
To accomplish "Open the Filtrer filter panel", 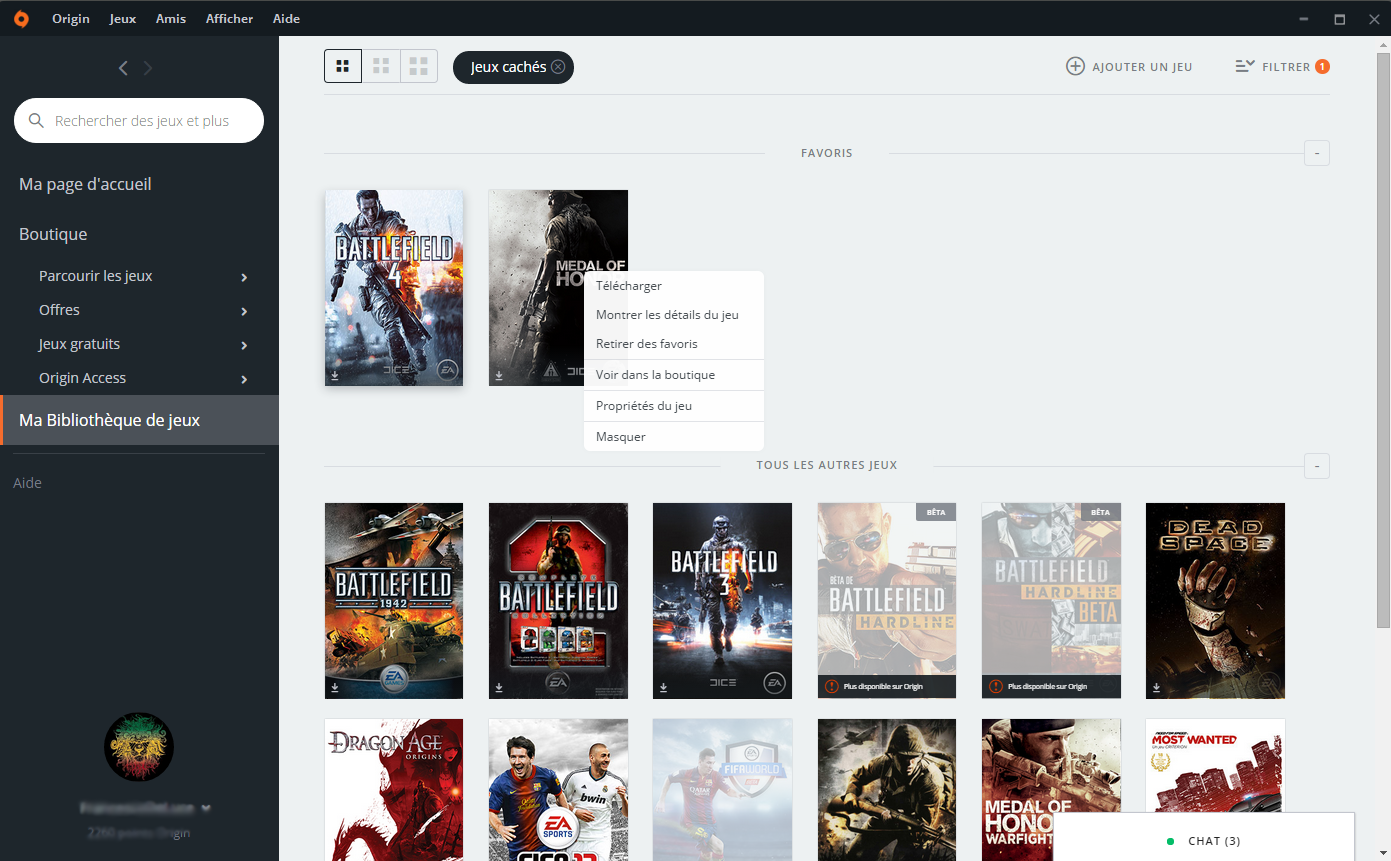I will pos(1282,67).
